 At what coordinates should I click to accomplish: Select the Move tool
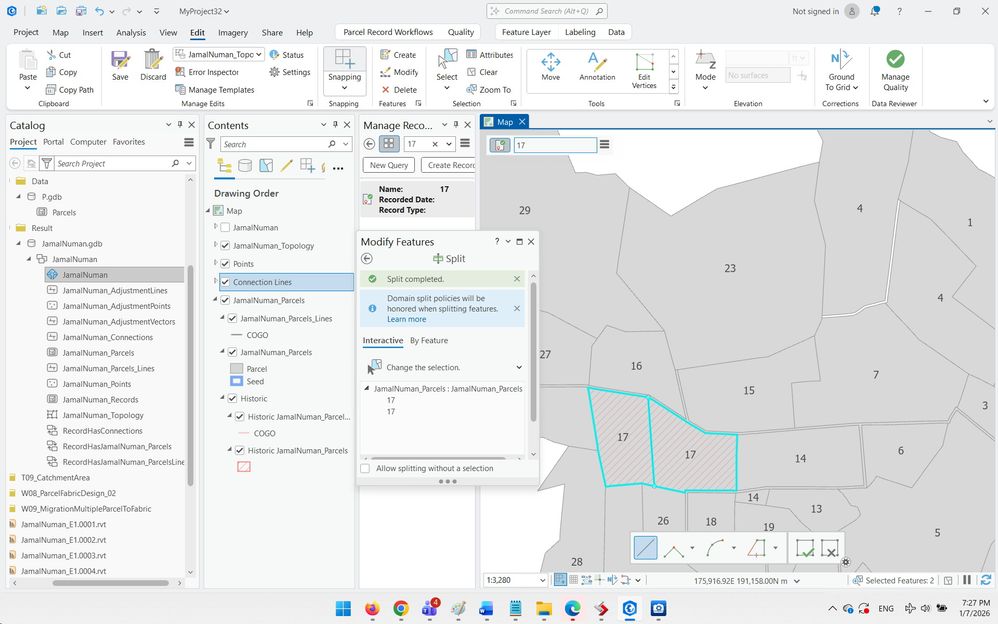[550, 66]
